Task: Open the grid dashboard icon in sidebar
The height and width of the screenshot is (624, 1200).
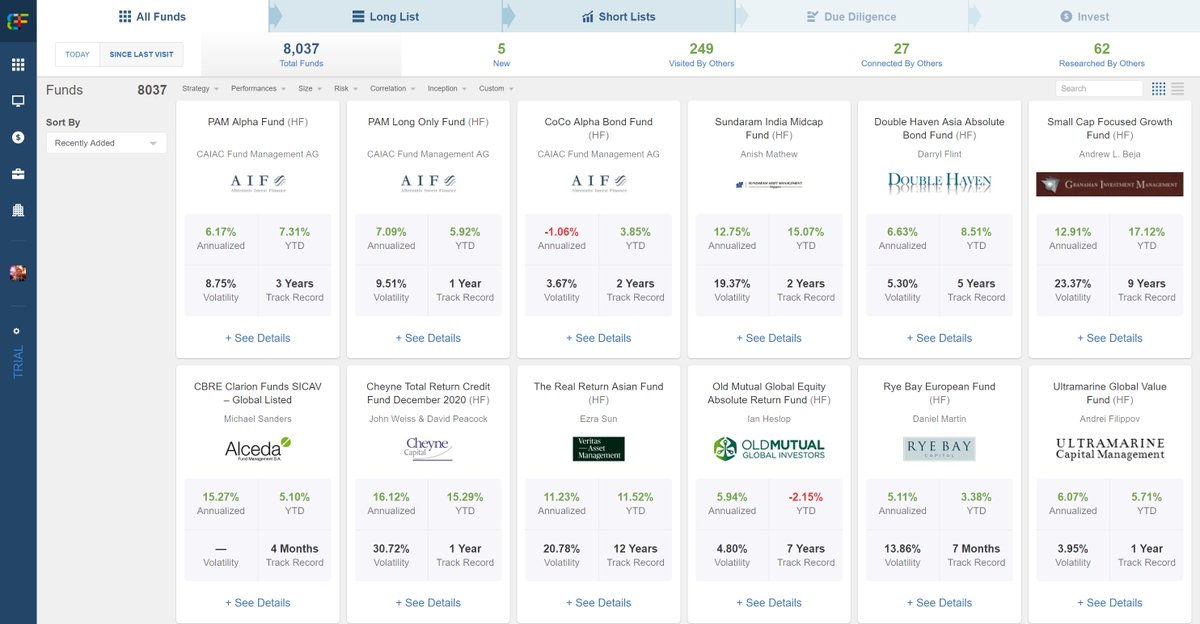Action: (x=18, y=65)
